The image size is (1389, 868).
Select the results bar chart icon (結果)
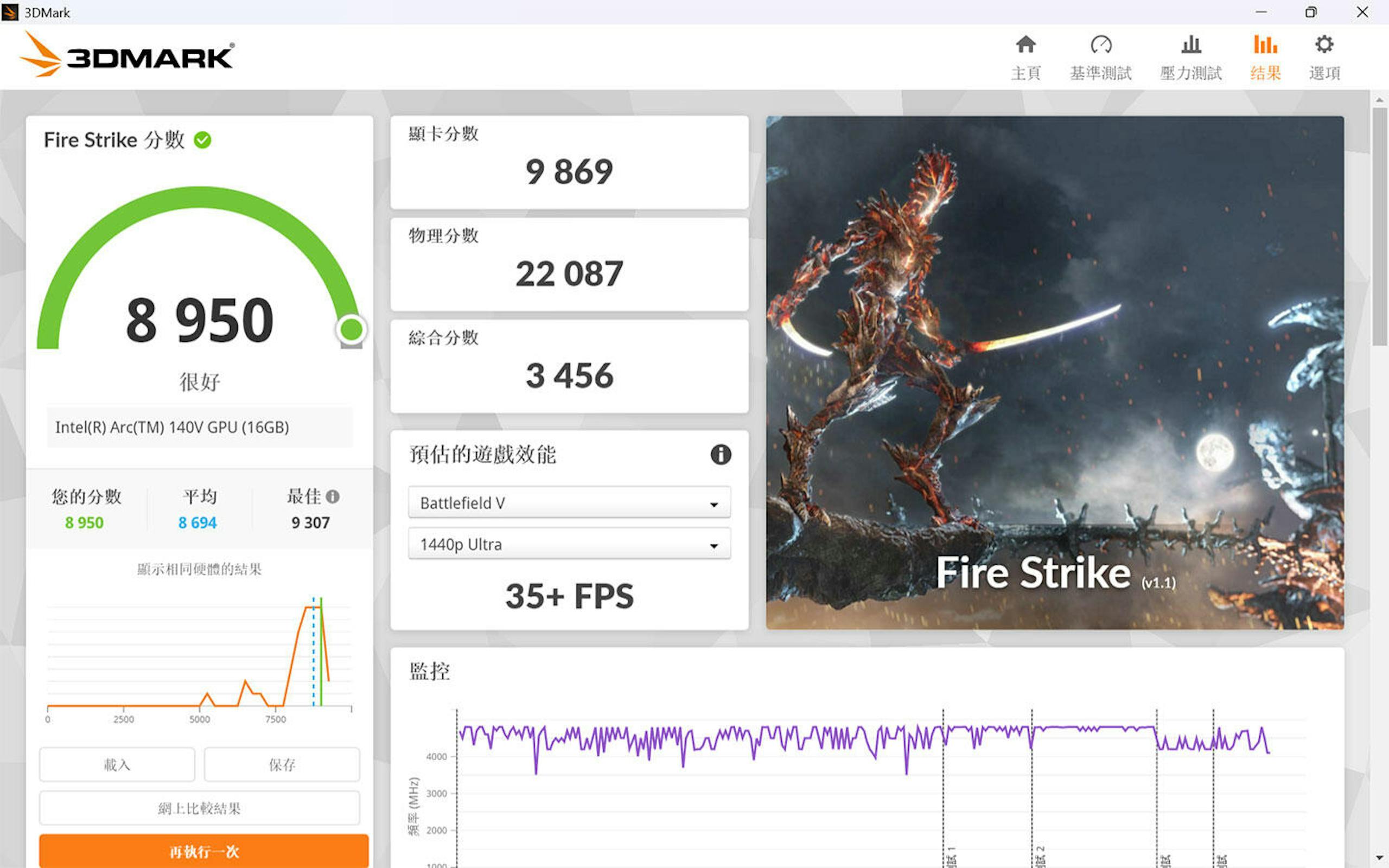point(1265,45)
